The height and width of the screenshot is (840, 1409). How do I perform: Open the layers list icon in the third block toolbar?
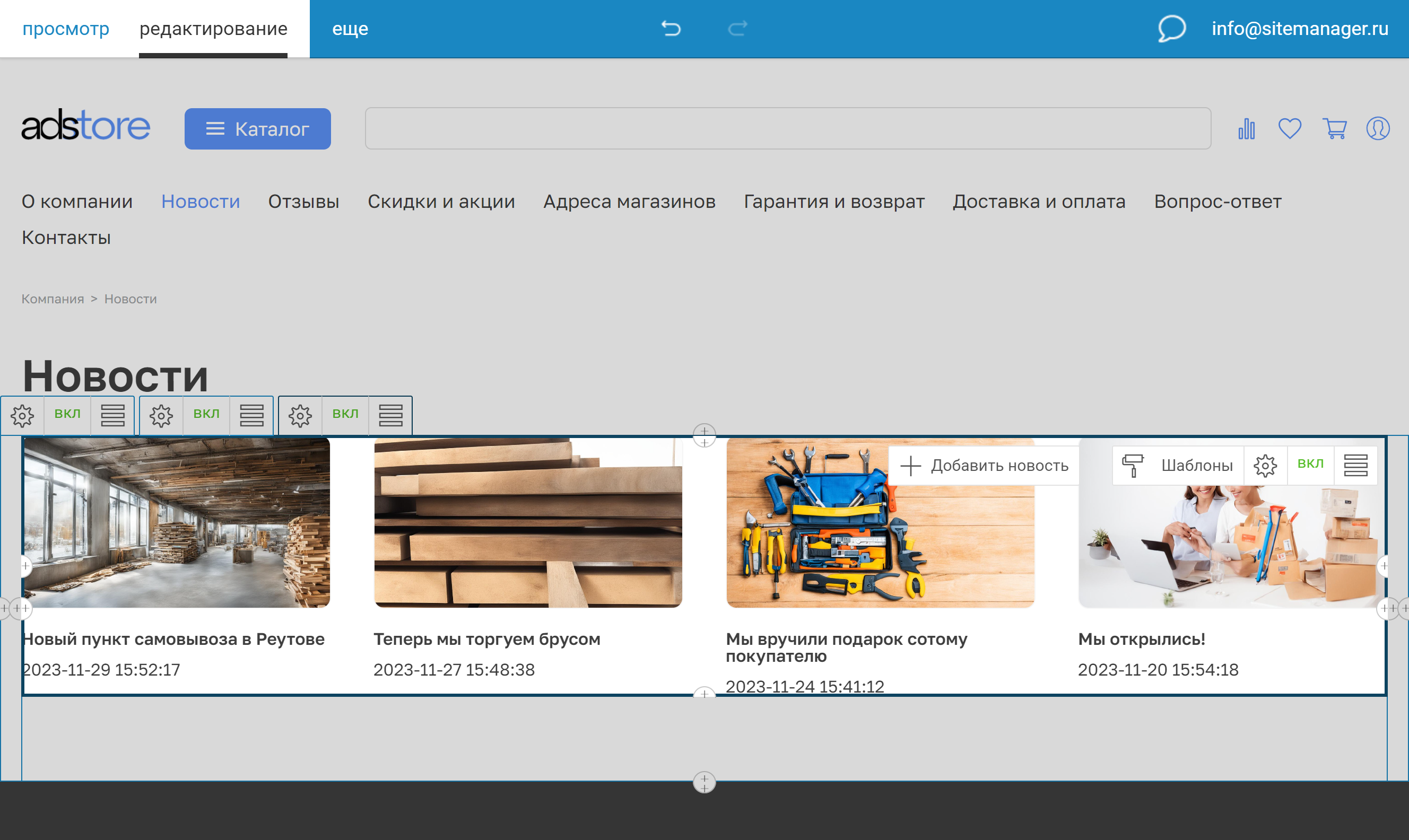pos(390,415)
